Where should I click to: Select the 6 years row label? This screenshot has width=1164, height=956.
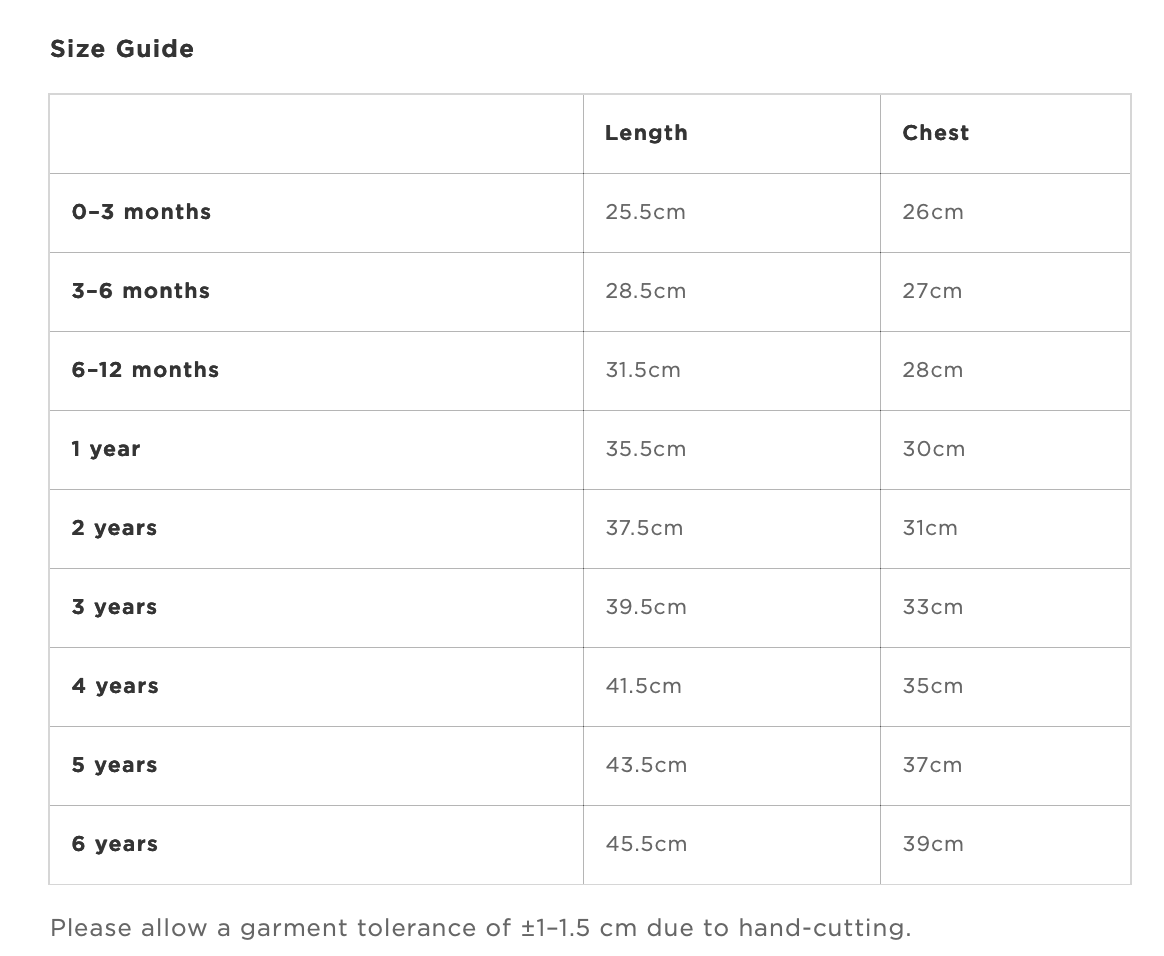tap(114, 844)
